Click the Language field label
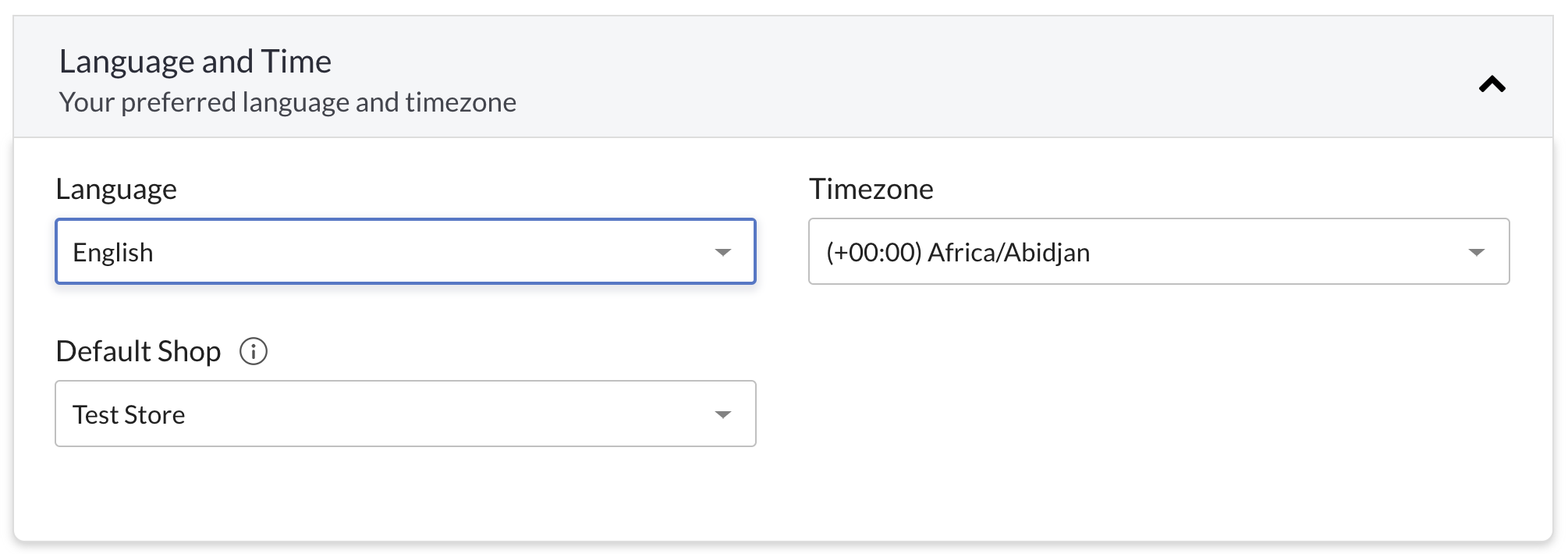This screenshot has height=554, width=1568. click(116, 190)
